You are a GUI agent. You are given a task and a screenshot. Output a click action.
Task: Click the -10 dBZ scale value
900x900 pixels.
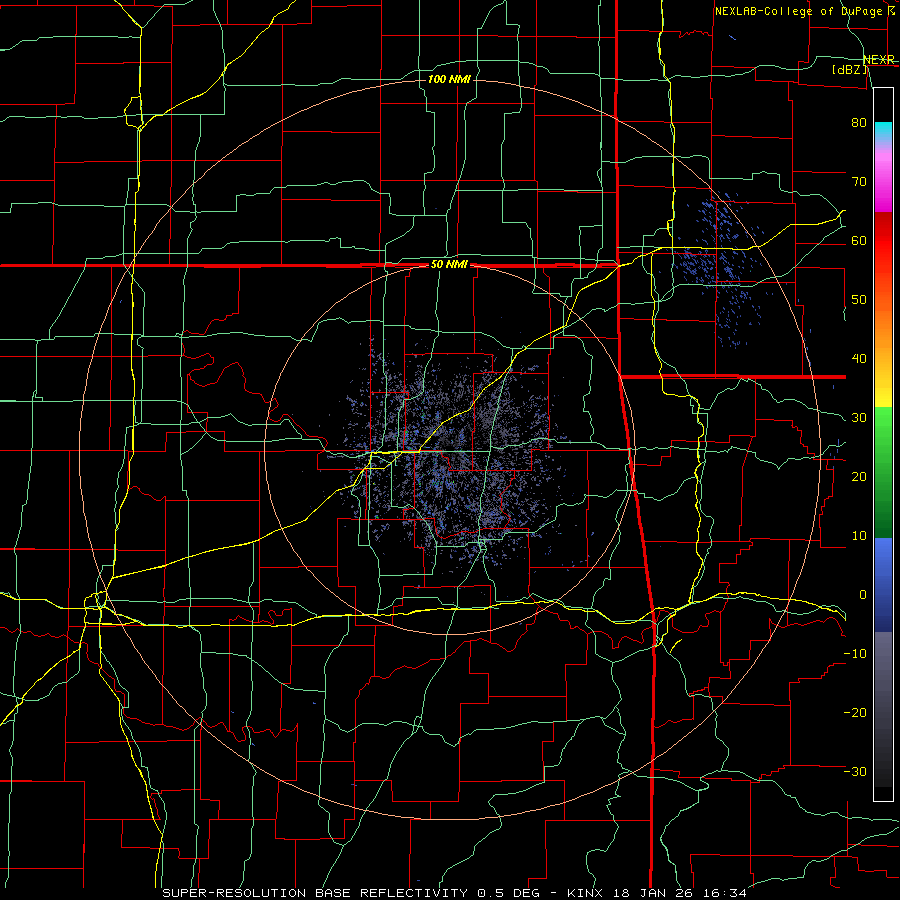click(x=855, y=654)
